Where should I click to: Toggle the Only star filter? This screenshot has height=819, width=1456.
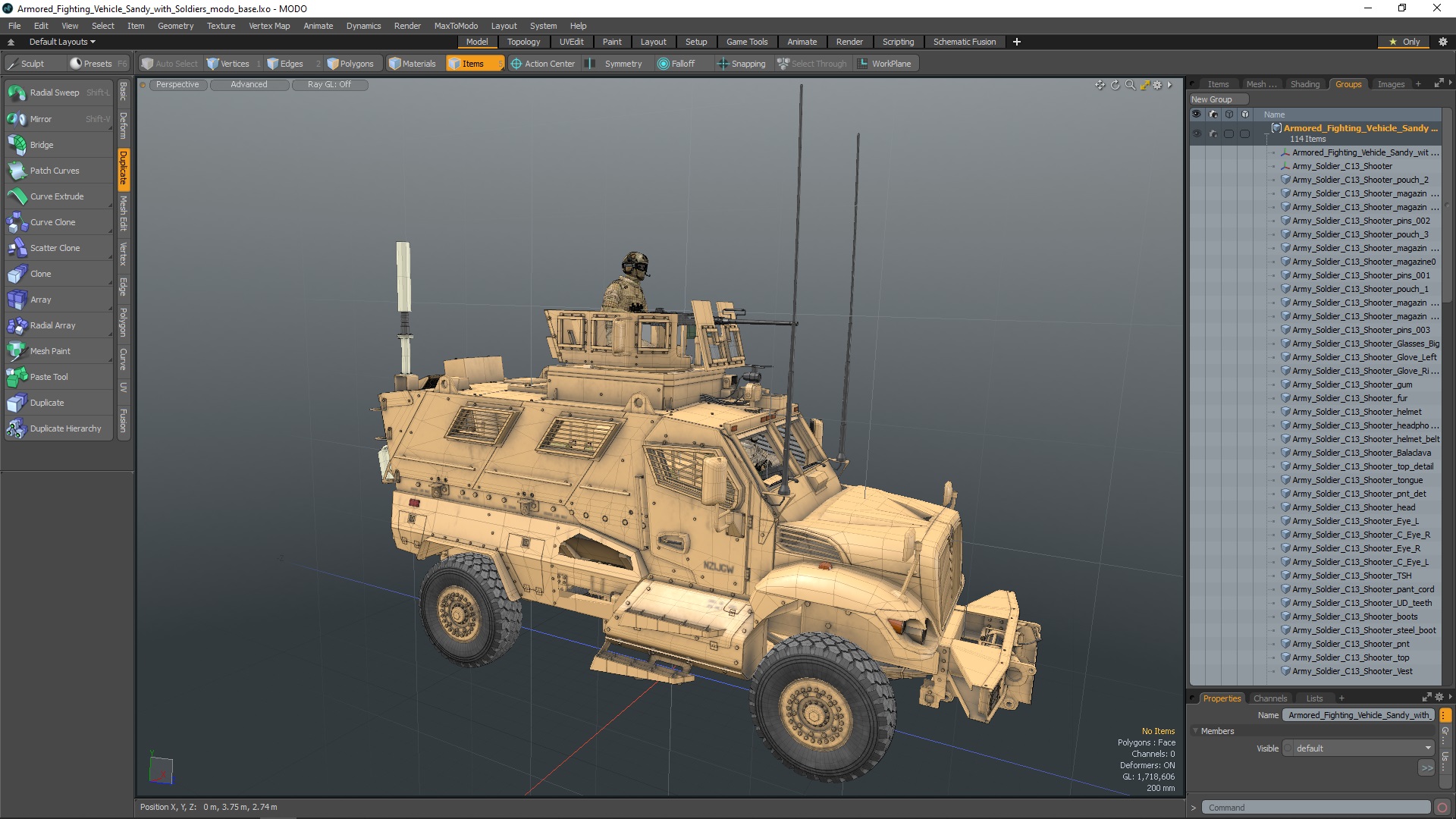tap(1404, 42)
